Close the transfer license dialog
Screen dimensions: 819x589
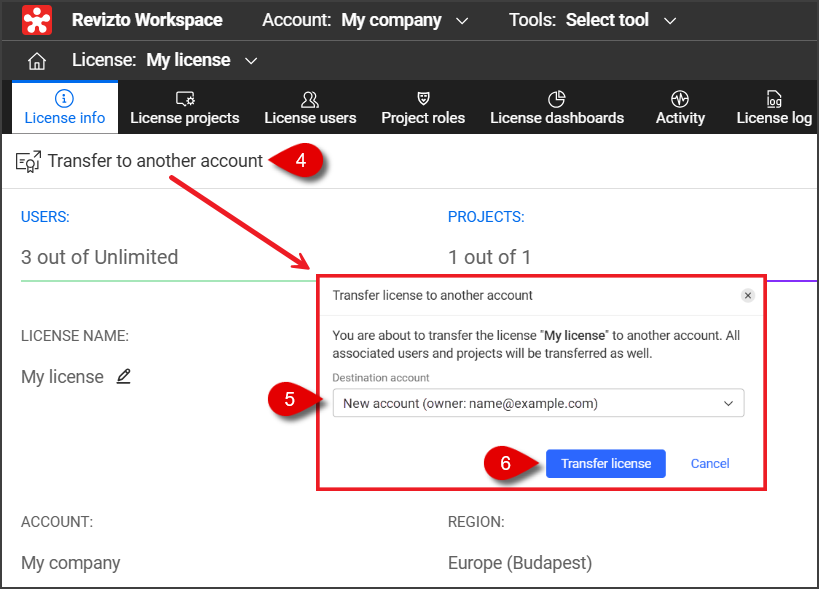coord(747,296)
